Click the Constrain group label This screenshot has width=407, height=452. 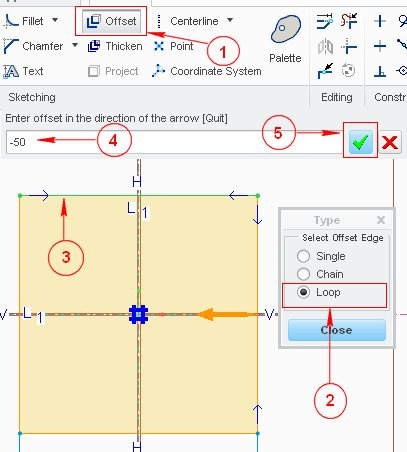tap(390, 97)
